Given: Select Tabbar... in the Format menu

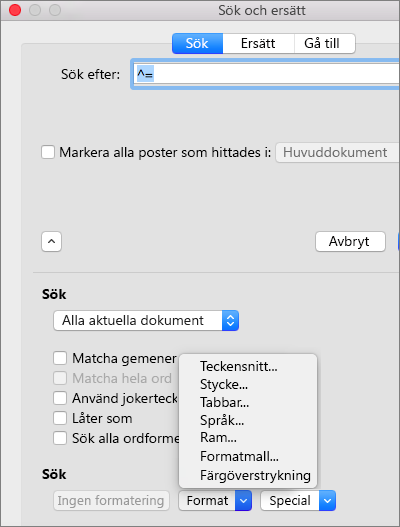Looking at the screenshot, I should 248,402.
